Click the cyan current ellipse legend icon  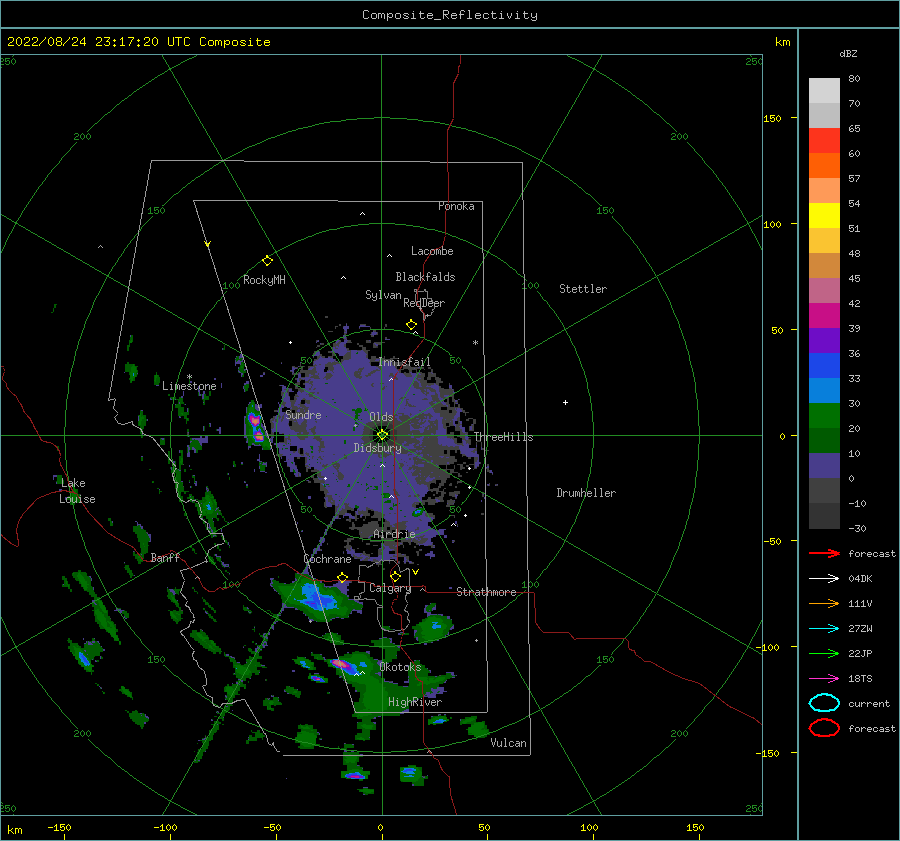click(x=824, y=703)
